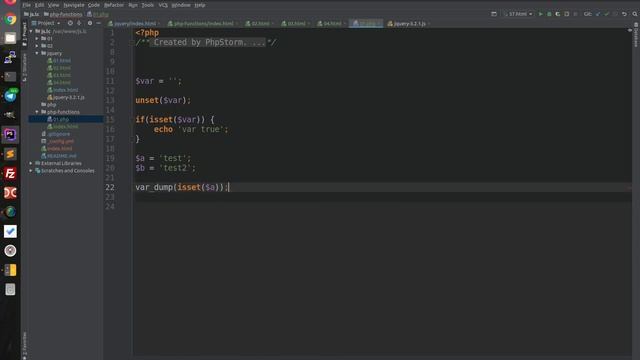Screen dimensions: 640x360
Task: Open the Code menu
Action: pyautogui.click(x=94, y=5)
